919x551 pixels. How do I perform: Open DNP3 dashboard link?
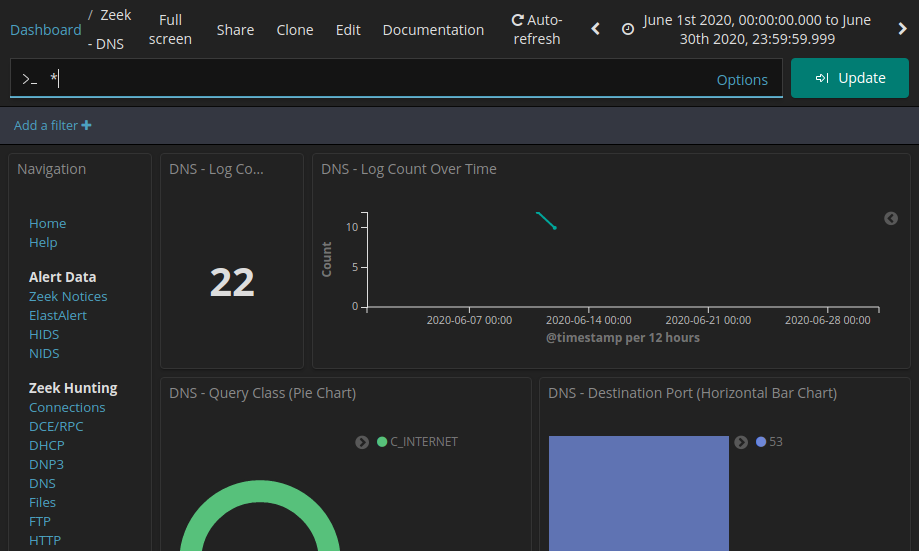pos(46,464)
